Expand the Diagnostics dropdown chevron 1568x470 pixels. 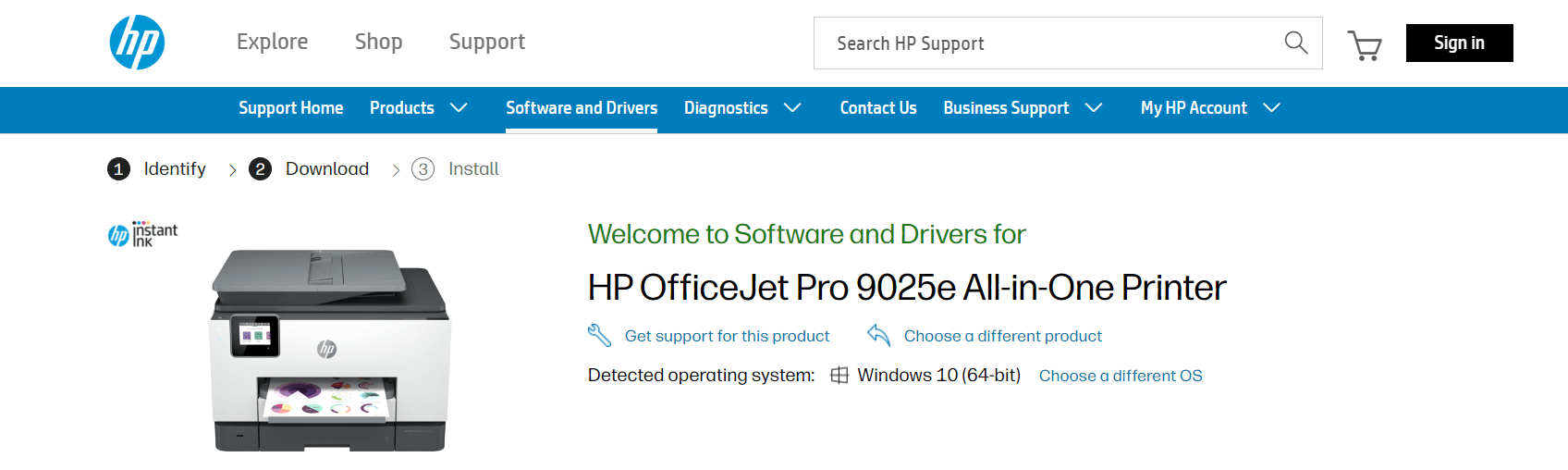[792, 108]
